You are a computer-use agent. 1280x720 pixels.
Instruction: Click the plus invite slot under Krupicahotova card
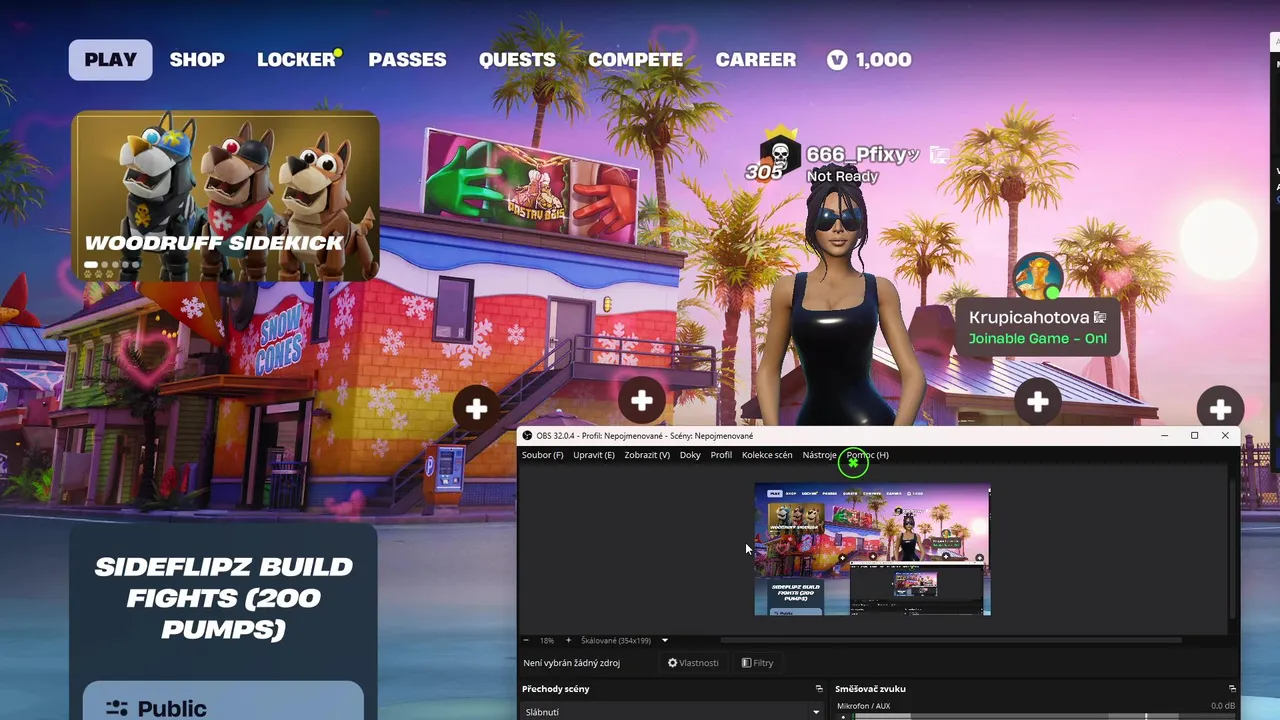point(1037,402)
